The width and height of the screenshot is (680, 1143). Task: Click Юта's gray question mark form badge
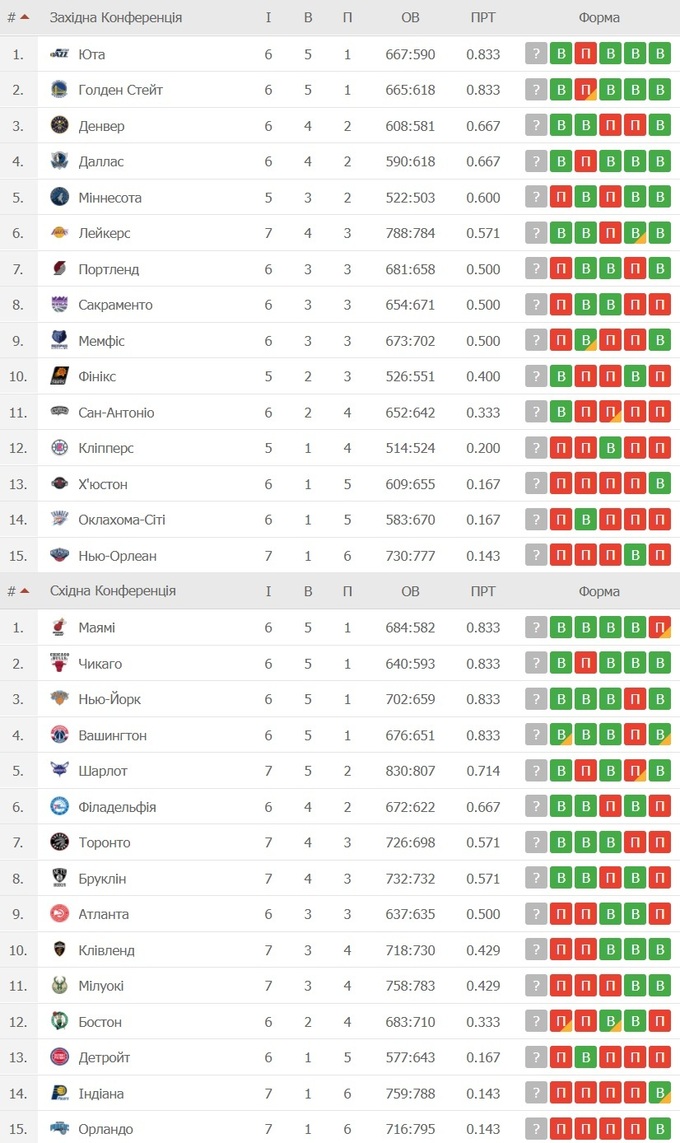[x=537, y=54]
